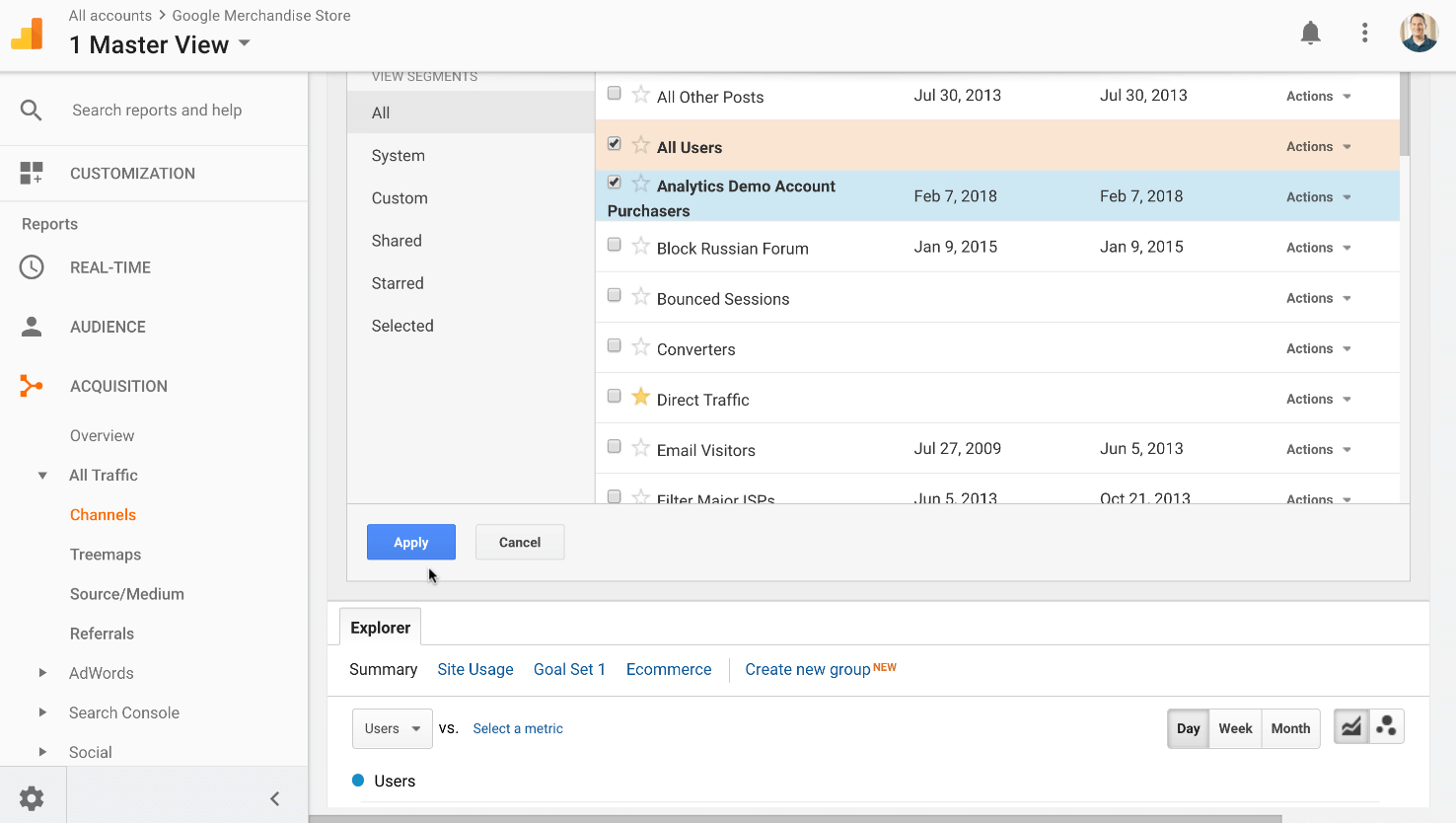Open the 1 Master View dropdown

tap(160, 44)
